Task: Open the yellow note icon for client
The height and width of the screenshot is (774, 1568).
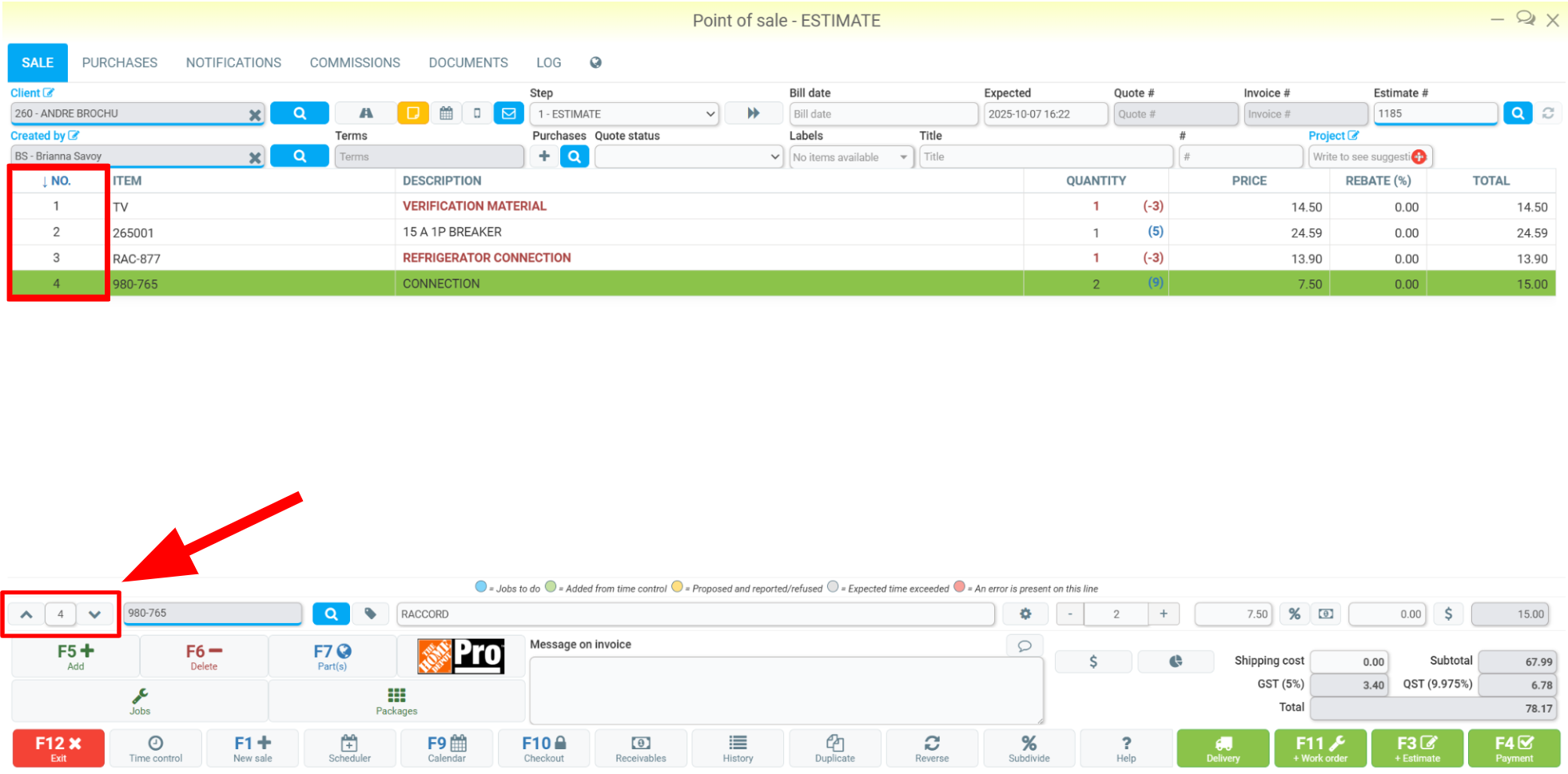Action: pos(413,113)
